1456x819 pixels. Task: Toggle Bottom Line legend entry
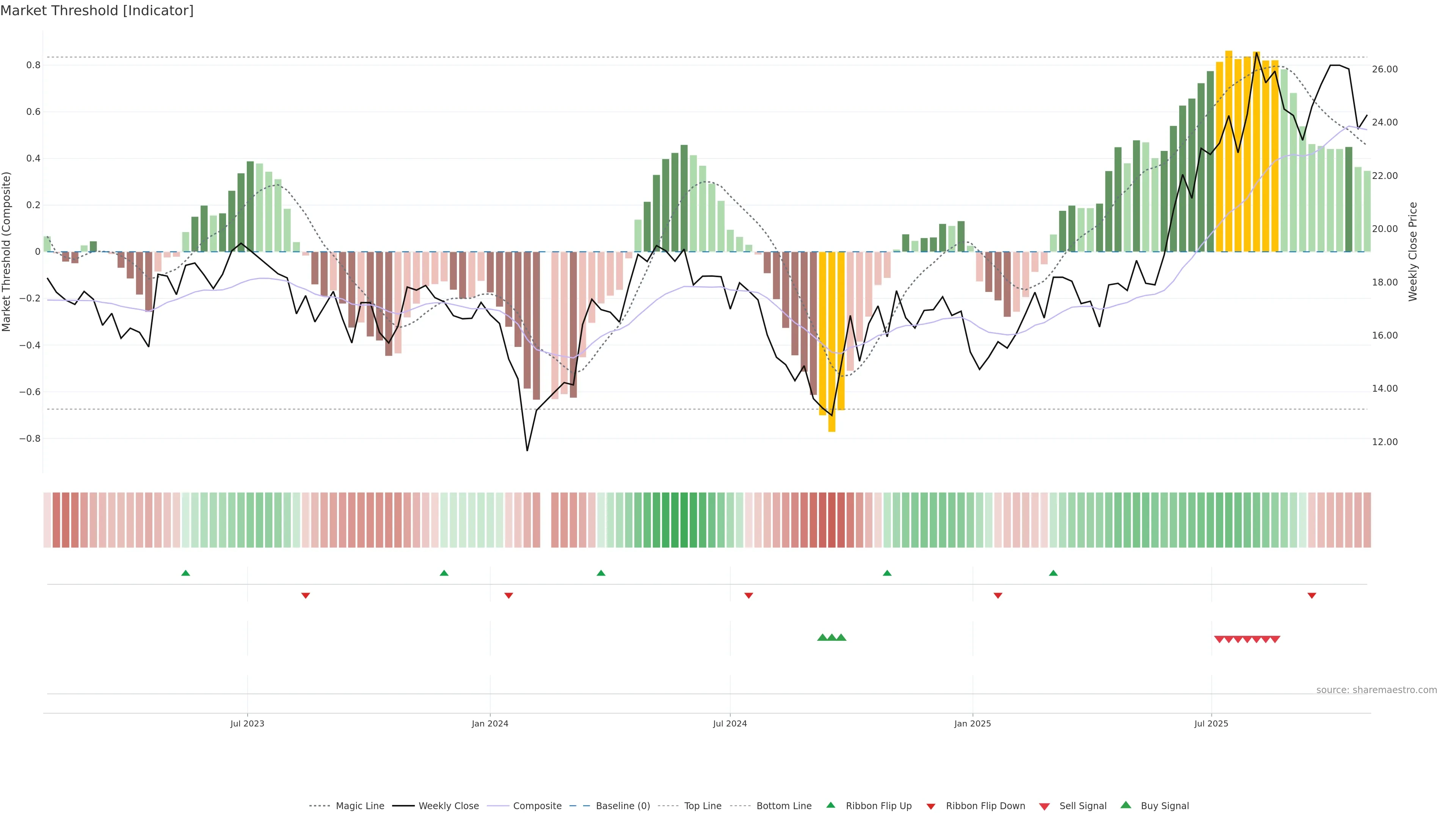coord(783,806)
